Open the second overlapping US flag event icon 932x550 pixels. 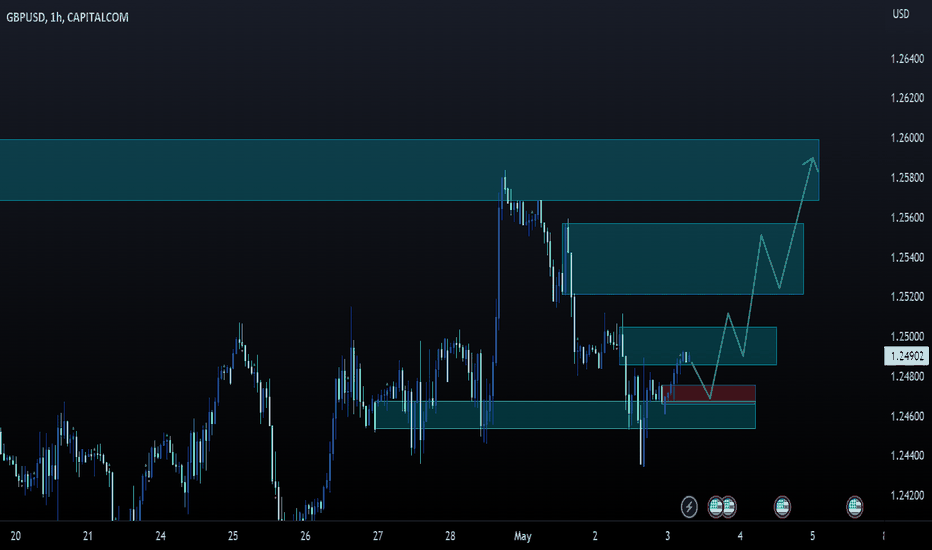tap(729, 507)
